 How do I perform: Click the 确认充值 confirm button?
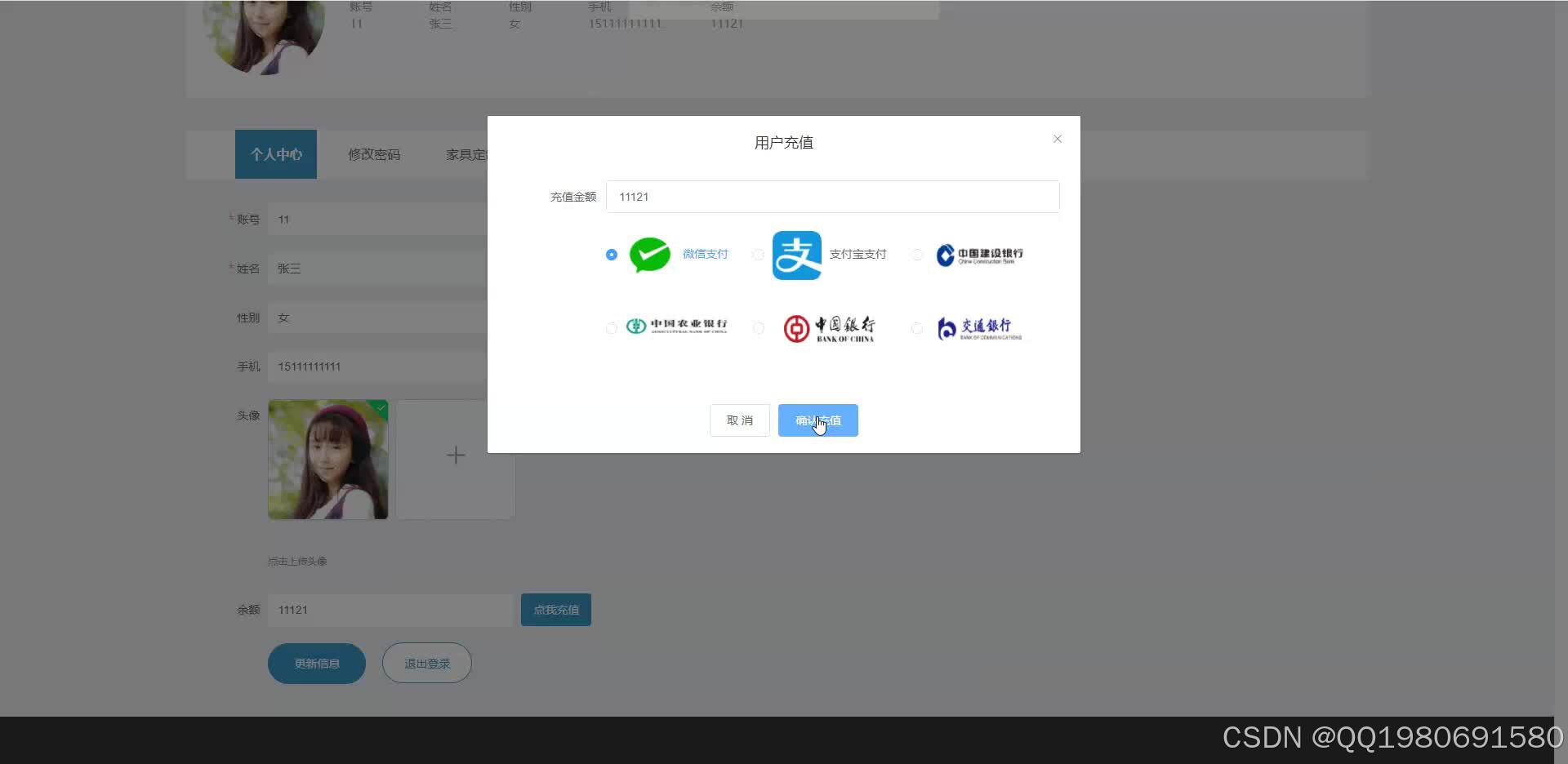(x=817, y=420)
